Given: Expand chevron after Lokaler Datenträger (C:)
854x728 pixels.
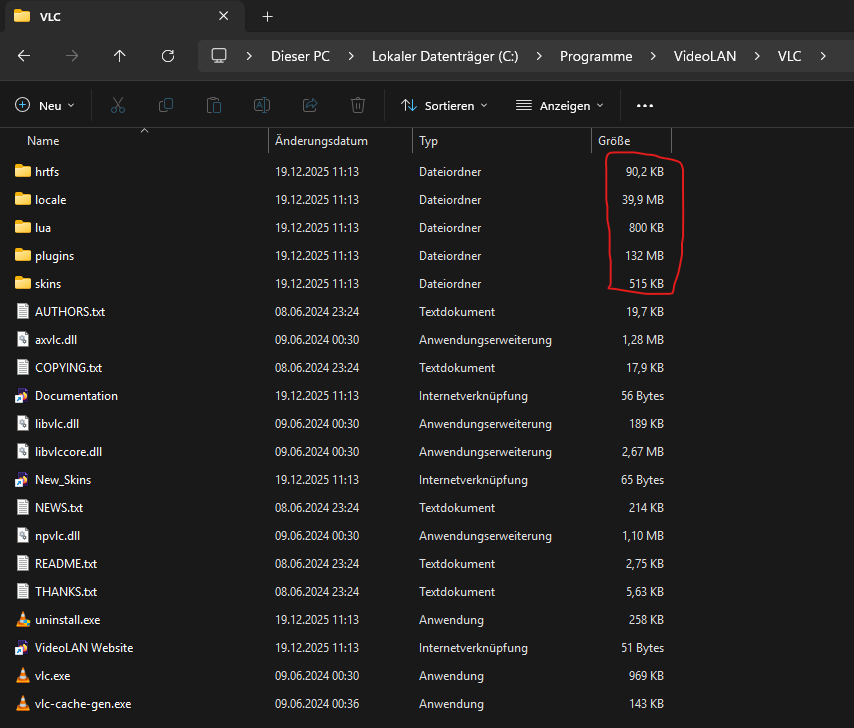Looking at the screenshot, I should 539,56.
